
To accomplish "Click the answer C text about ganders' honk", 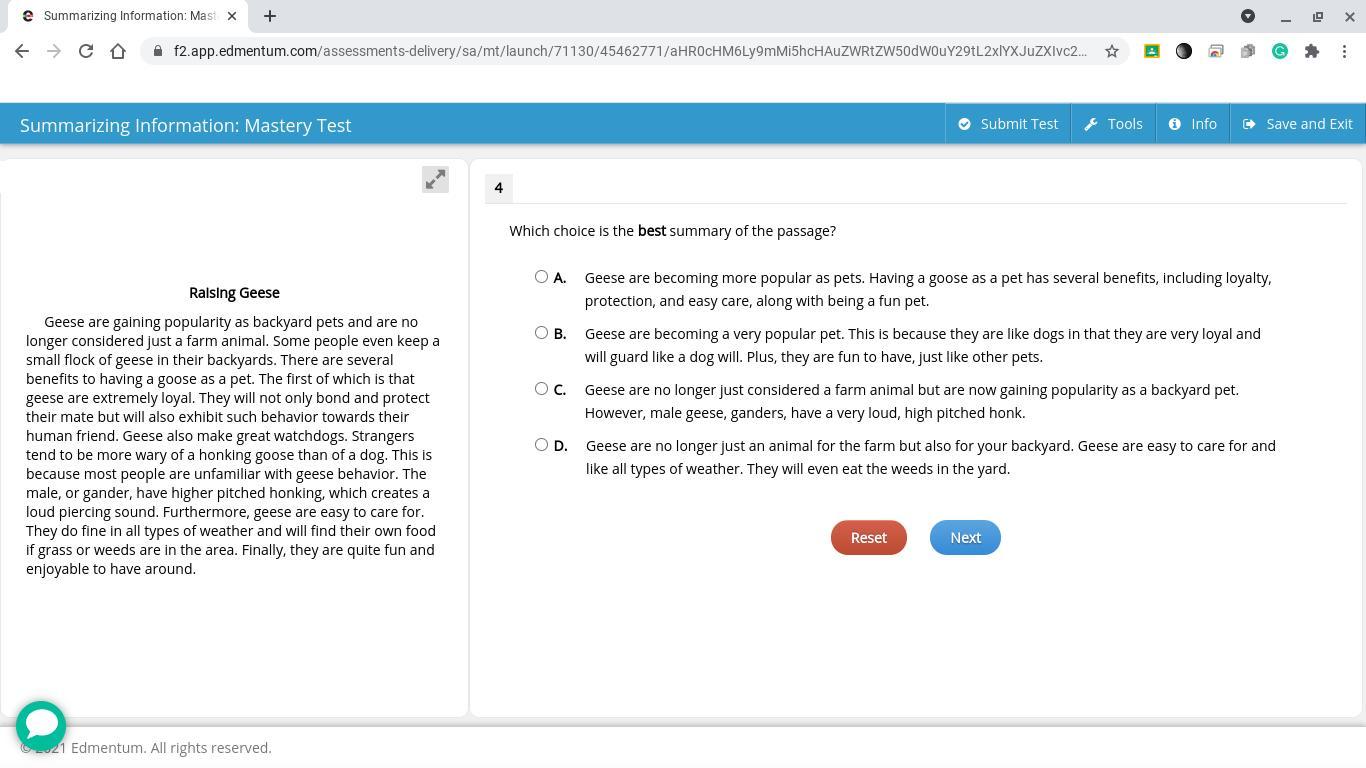I will pyautogui.click(x=912, y=401).
